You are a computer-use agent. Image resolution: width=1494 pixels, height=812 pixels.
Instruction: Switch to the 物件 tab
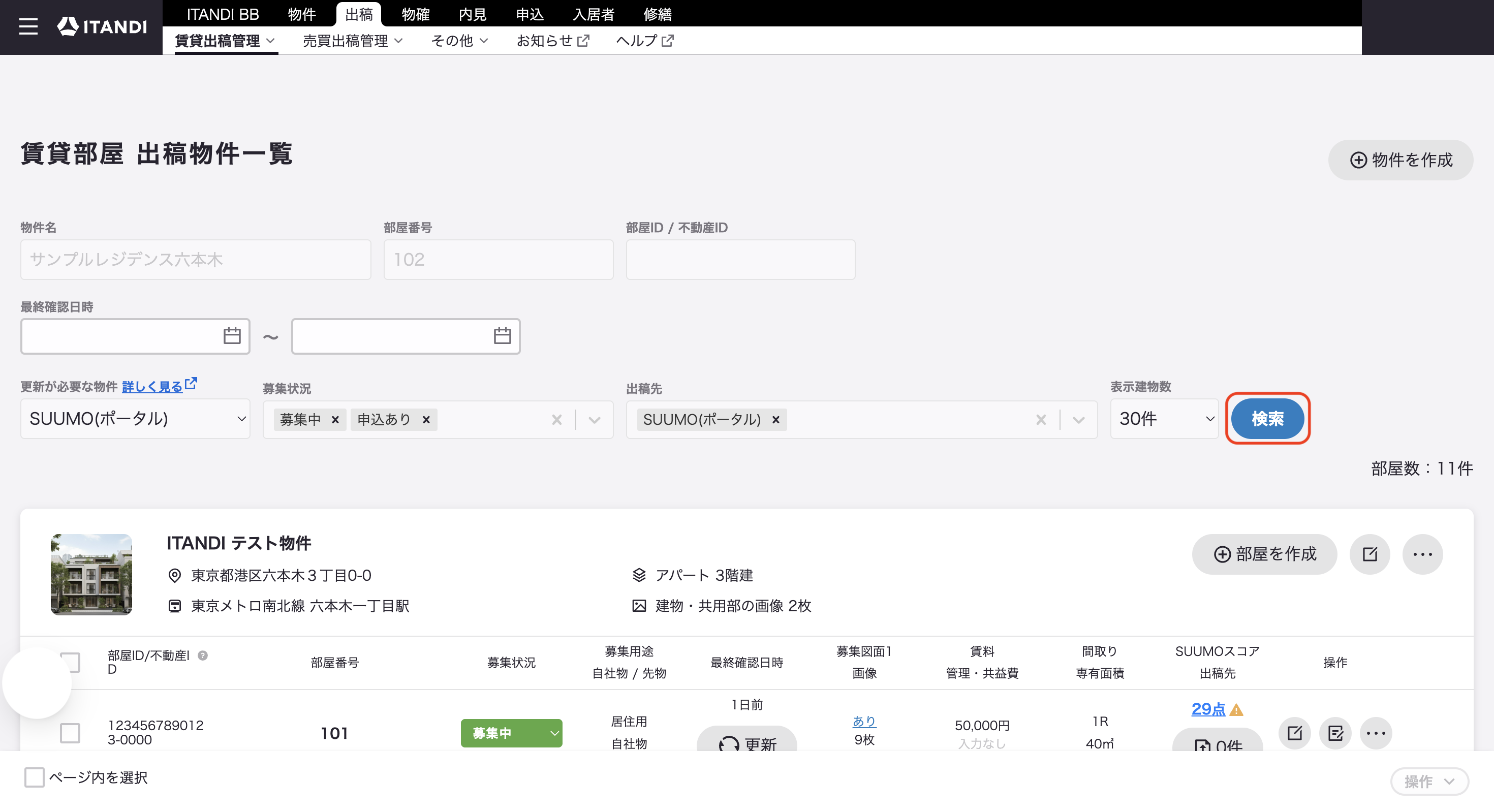click(301, 14)
